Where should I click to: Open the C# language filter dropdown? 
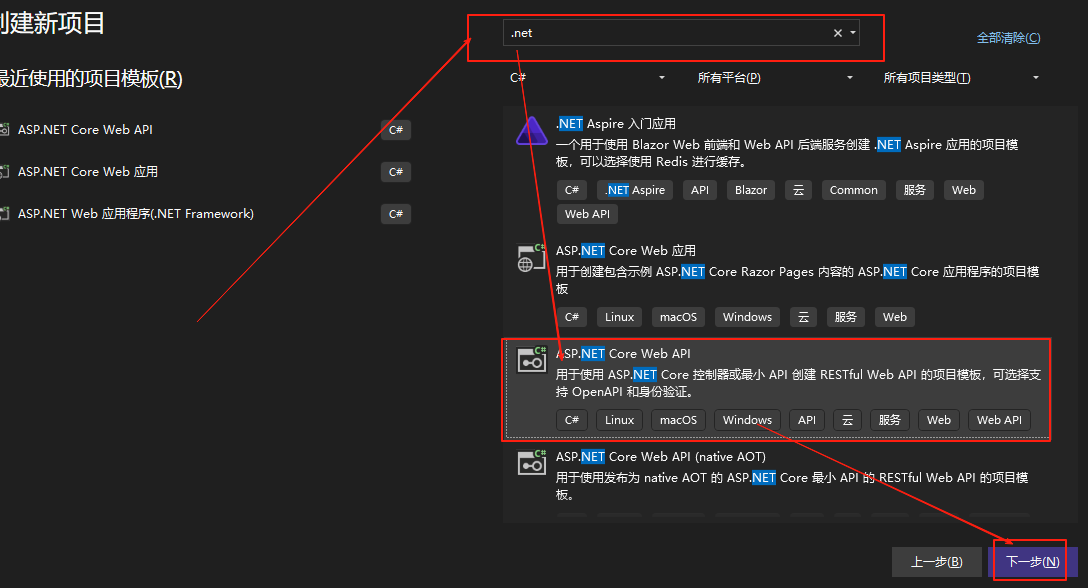tap(587, 78)
